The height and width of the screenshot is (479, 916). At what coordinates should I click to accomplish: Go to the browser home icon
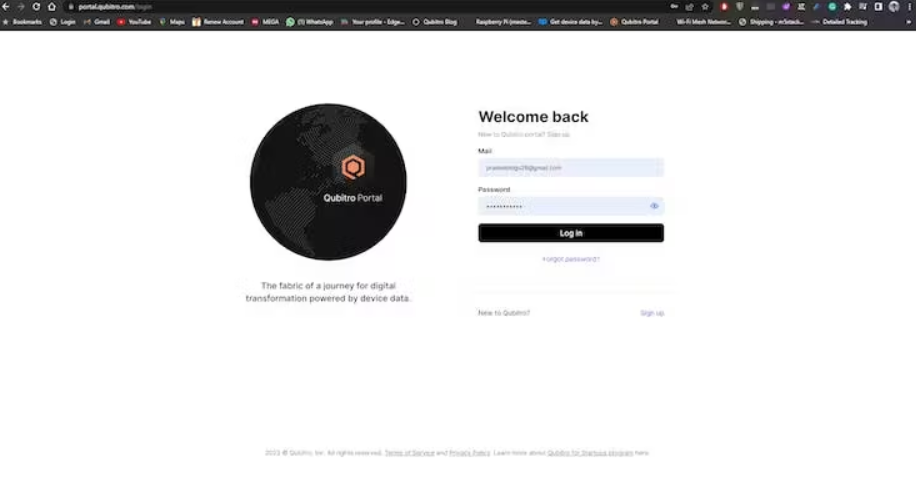[x=51, y=6]
